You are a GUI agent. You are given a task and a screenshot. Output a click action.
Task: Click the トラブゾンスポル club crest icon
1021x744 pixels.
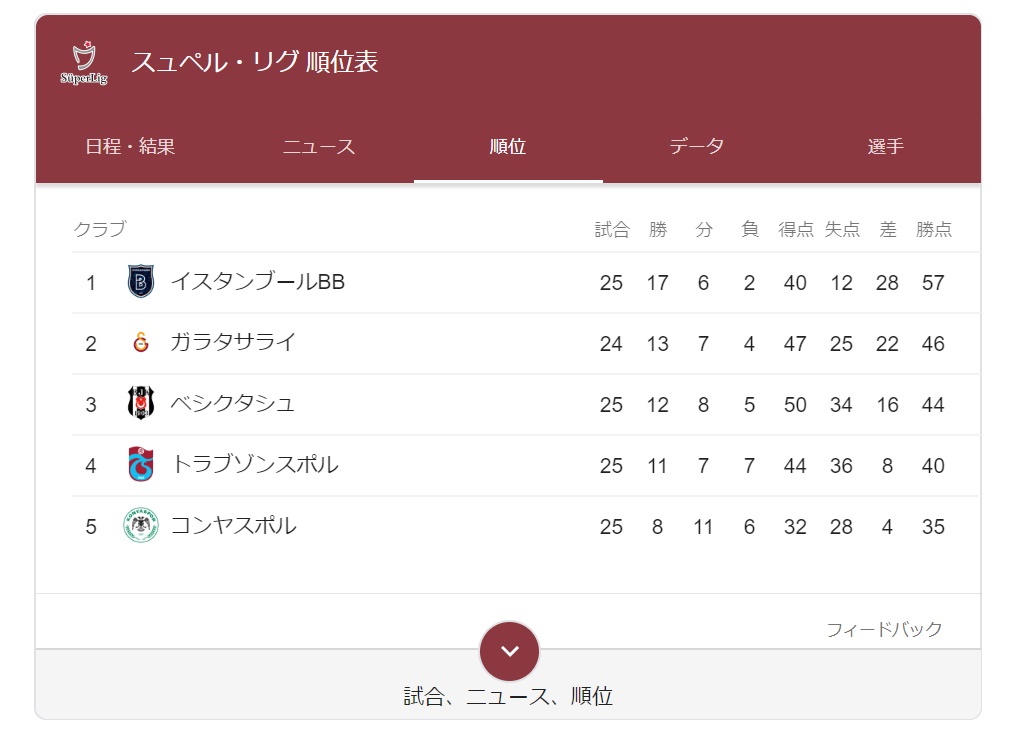141,464
